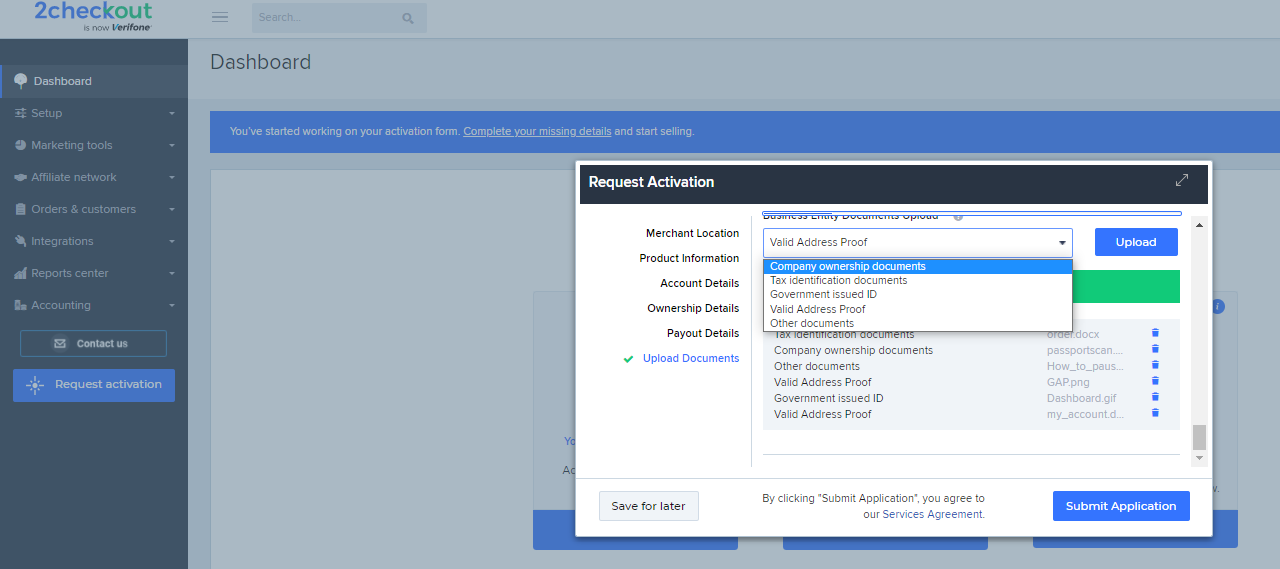Open the hamburger menu in header
Viewport: 1280px width, 569px height.
[x=220, y=17]
